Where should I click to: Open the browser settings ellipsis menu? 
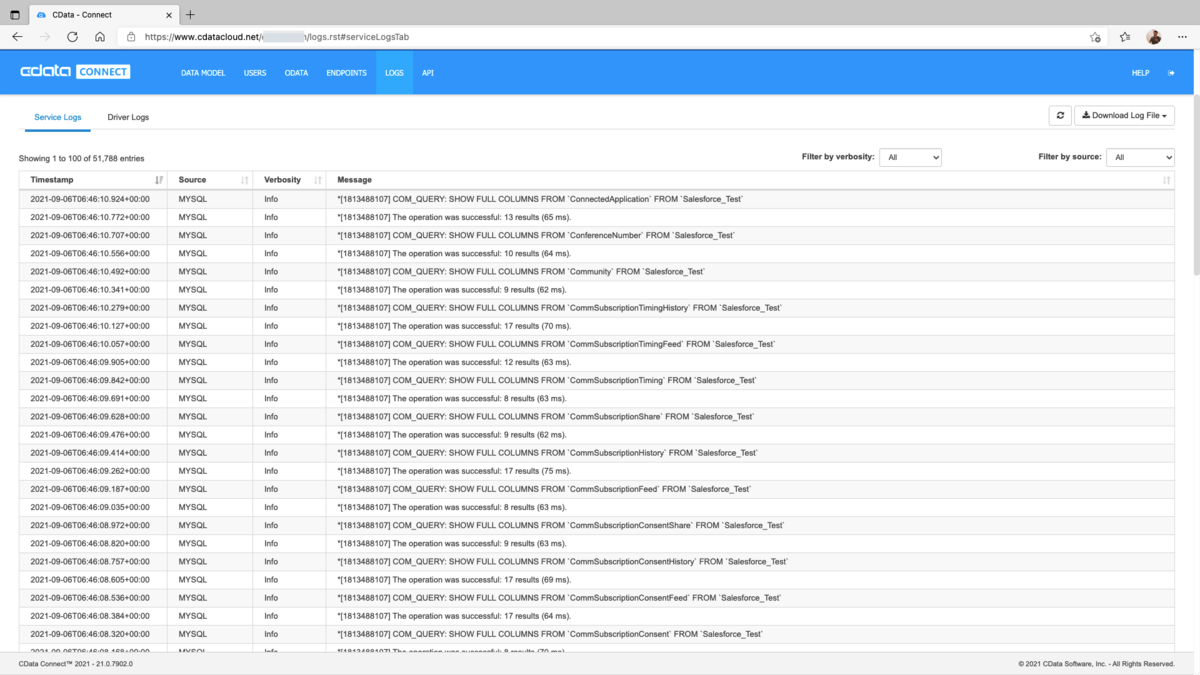pyautogui.click(x=1181, y=37)
